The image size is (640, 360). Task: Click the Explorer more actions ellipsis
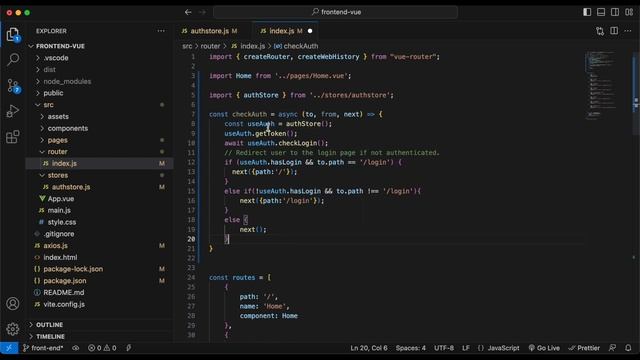[x=161, y=31]
